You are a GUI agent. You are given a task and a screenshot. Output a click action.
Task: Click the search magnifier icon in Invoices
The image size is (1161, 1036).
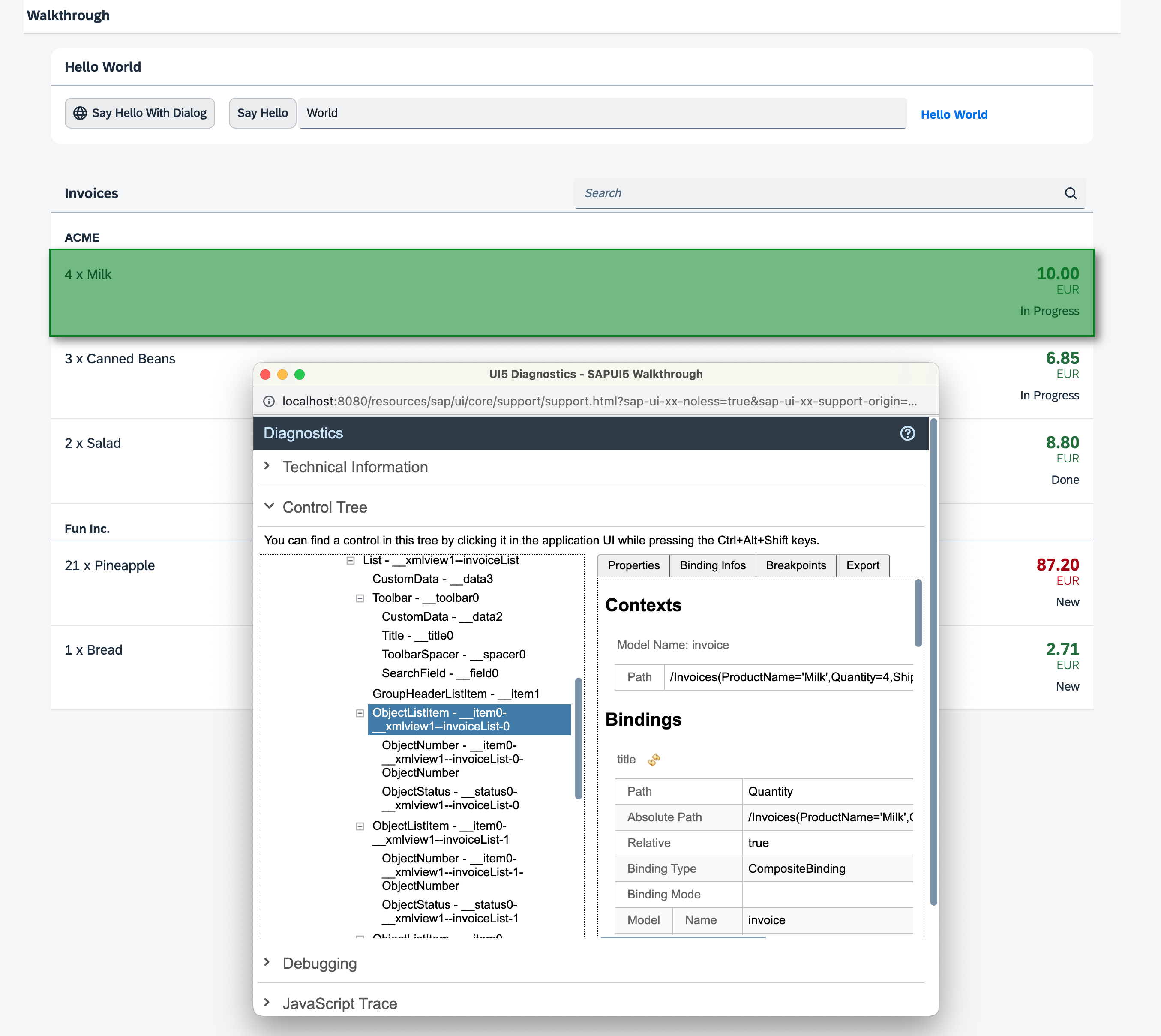(x=1071, y=193)
